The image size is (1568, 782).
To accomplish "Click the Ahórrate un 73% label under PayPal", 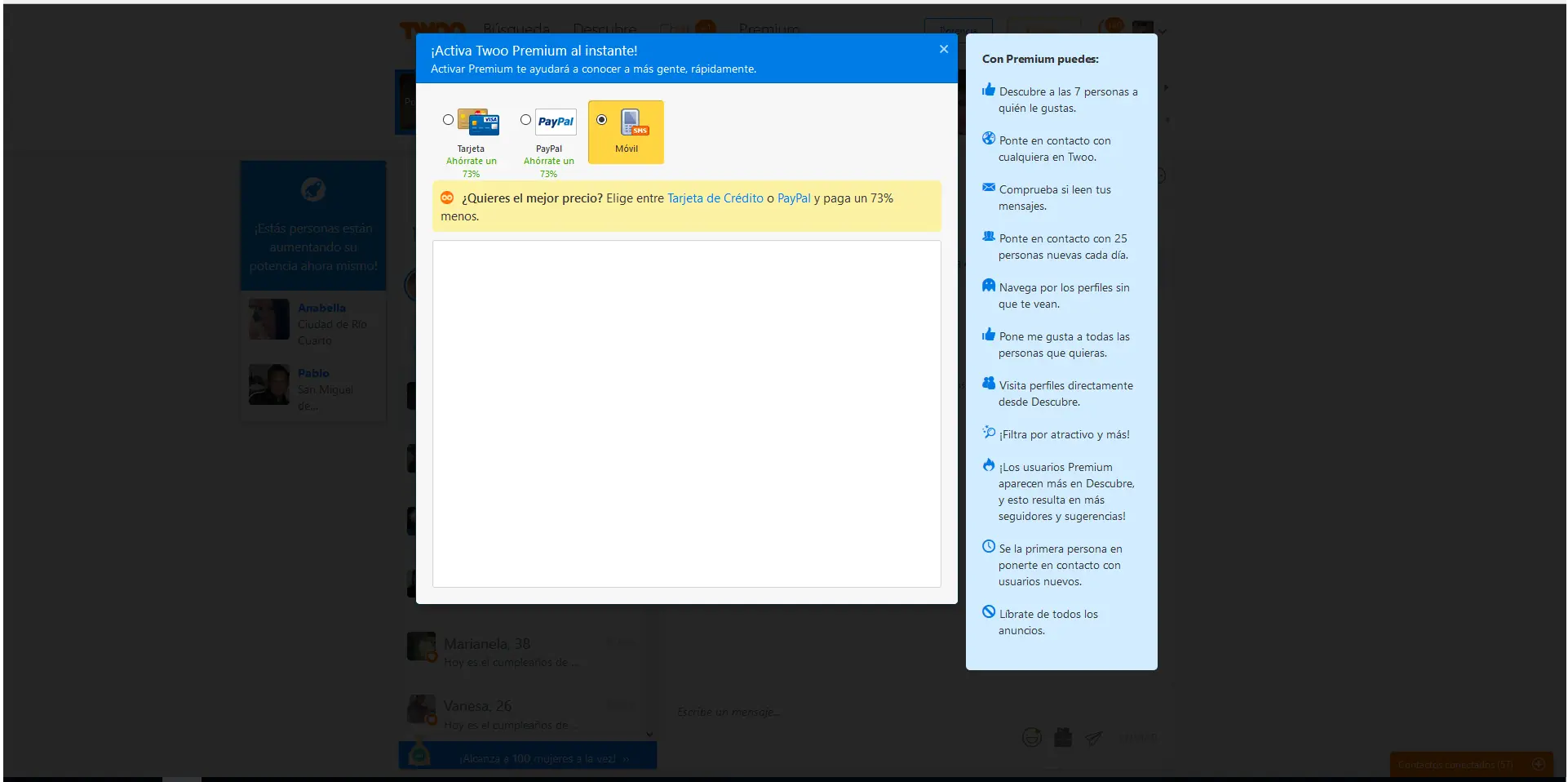I will click(548, 167).
